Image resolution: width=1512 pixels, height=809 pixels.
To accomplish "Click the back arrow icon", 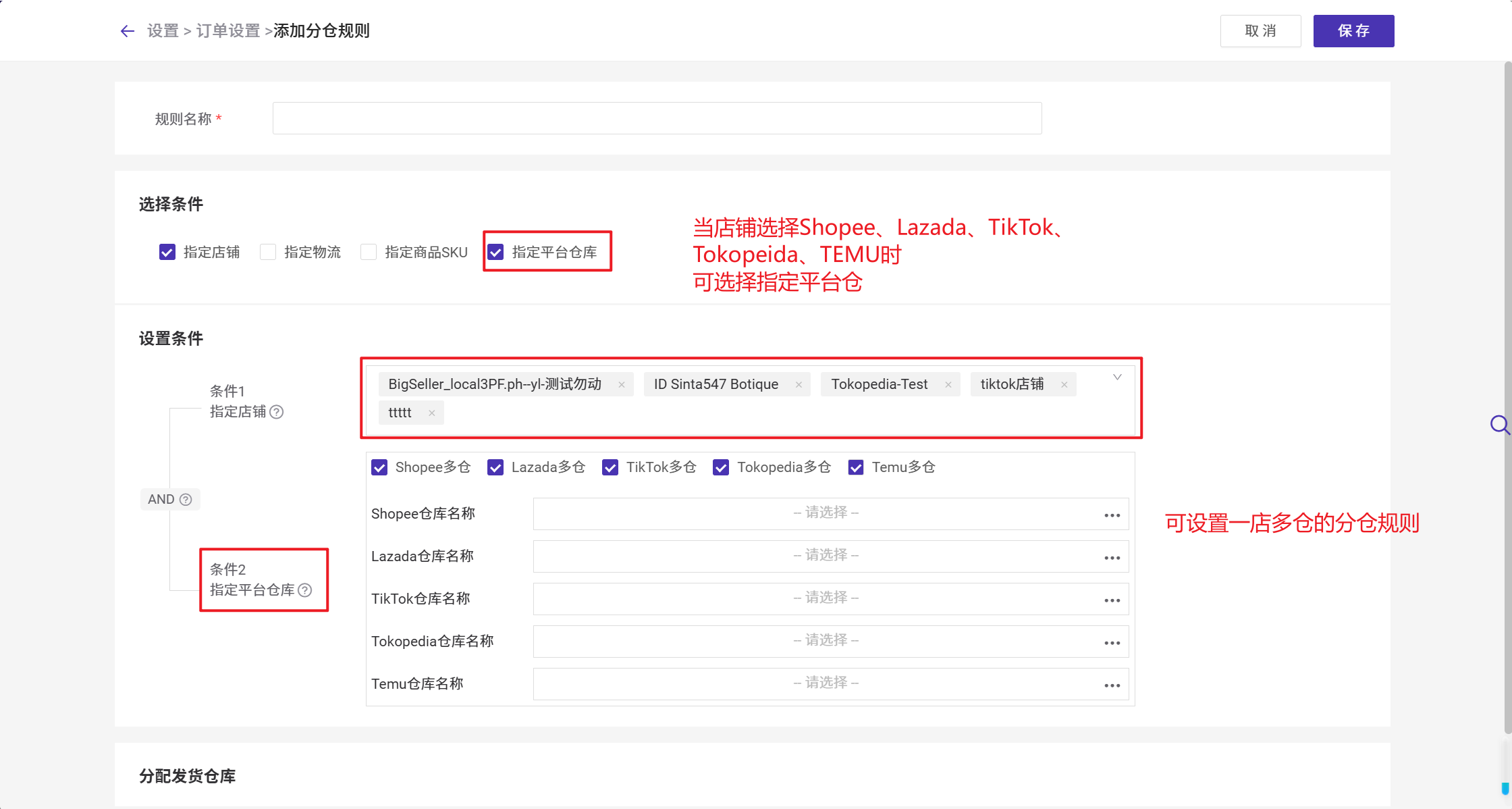I will 127,31.
